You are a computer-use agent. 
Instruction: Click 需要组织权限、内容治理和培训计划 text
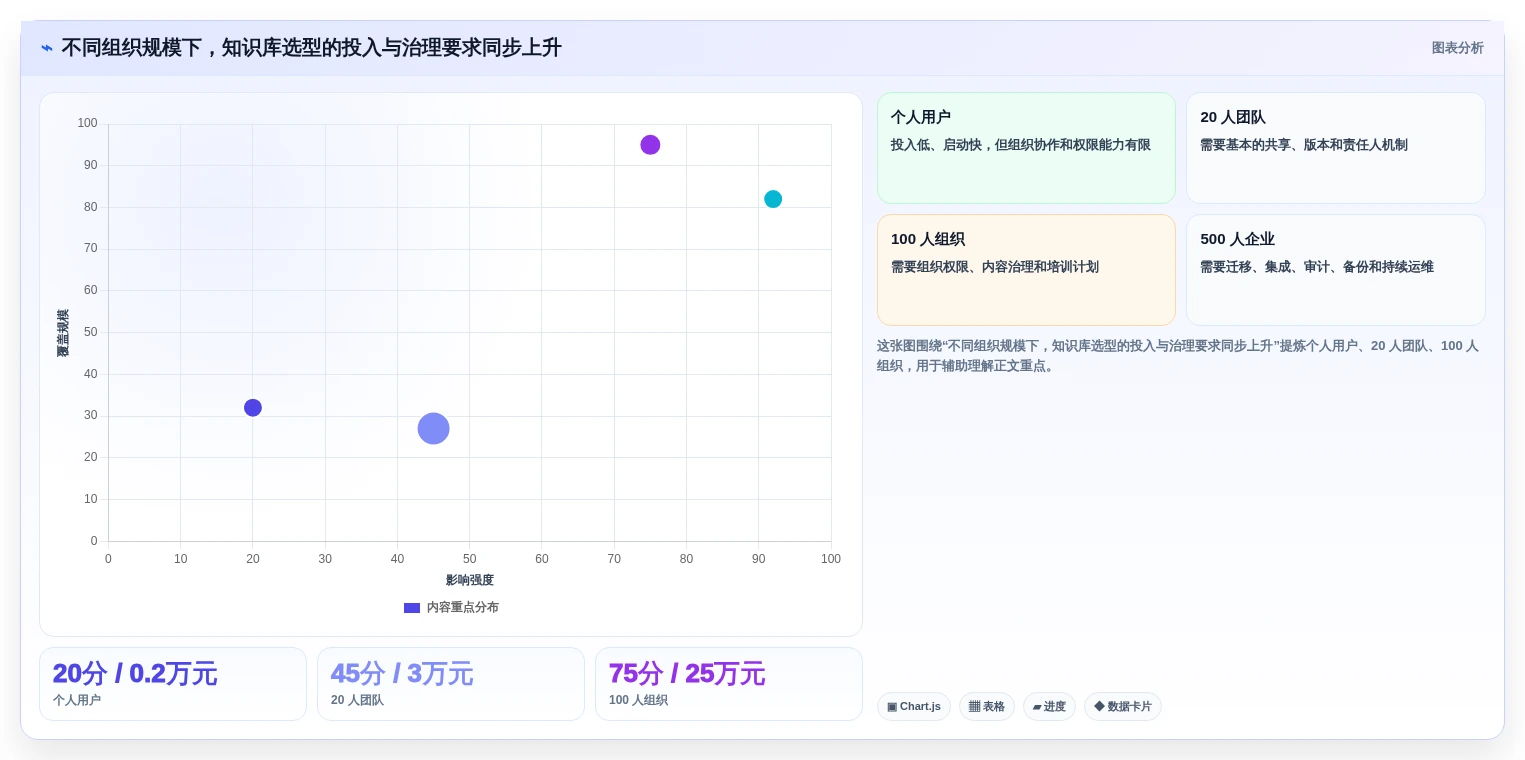click(x=995, y=267)
